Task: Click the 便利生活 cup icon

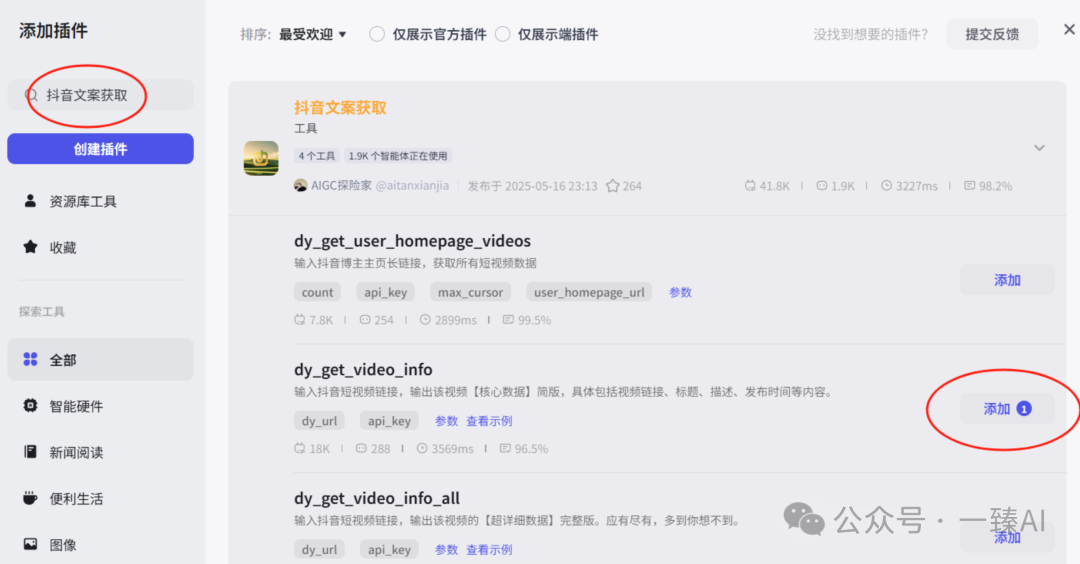Action: click(30, 498)
